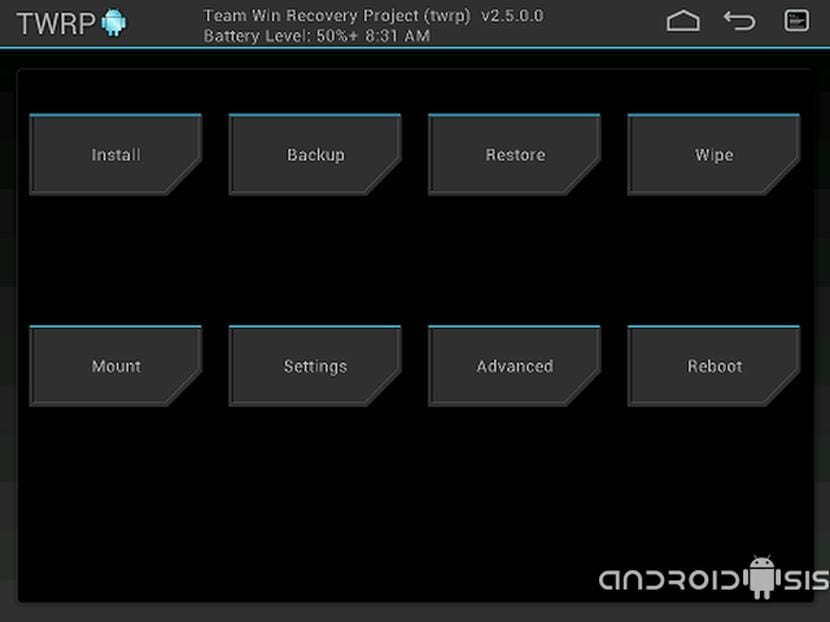This screenshot has height=622, width=830.
Task: Open the Wipe menu
Action: (714, 155)
